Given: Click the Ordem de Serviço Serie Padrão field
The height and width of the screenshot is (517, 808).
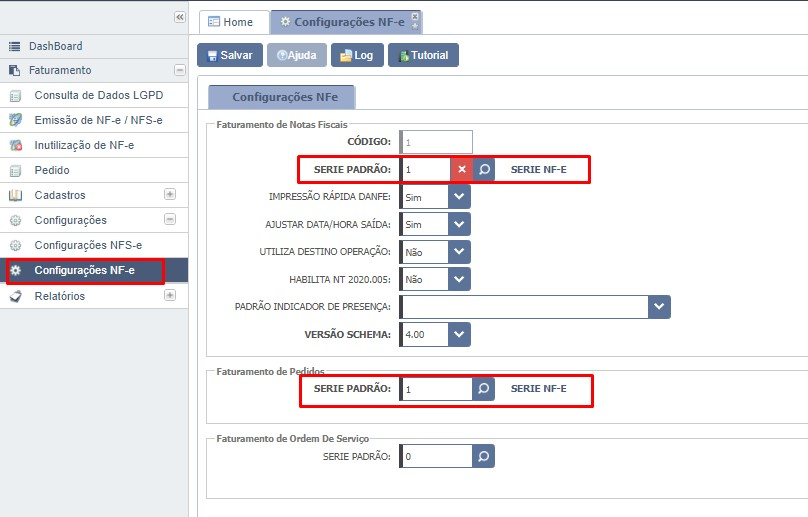Looking at the screenshot, I should [x=436, y=457].
